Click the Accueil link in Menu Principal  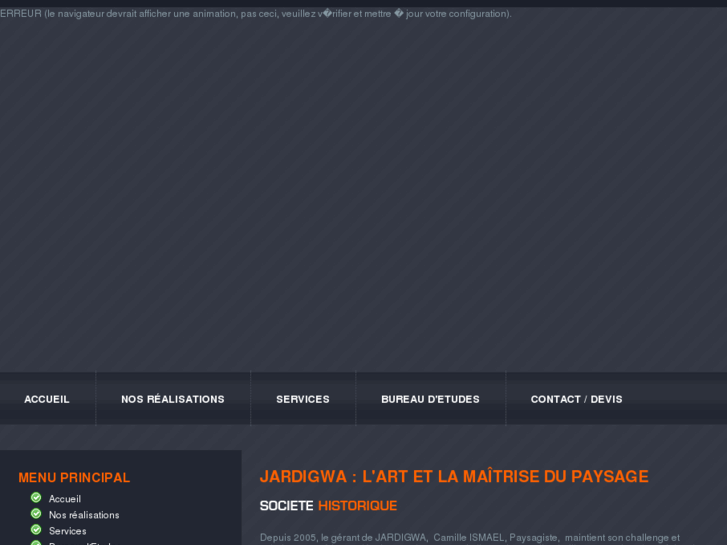tap(65, 499)
